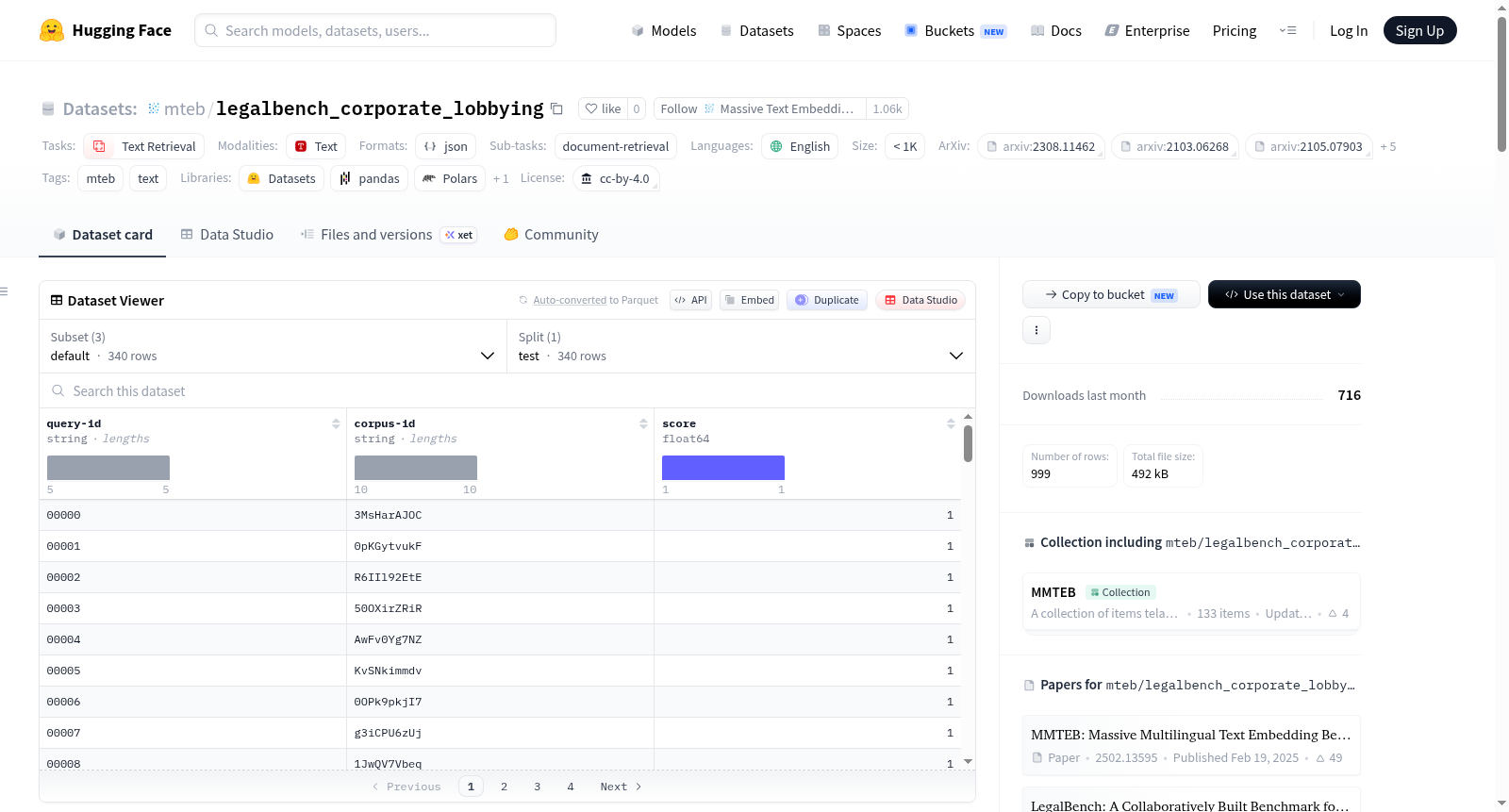Viewport: 1509px width, 812px height.
Task: Click the English language tag
Action: coord(800,146)
